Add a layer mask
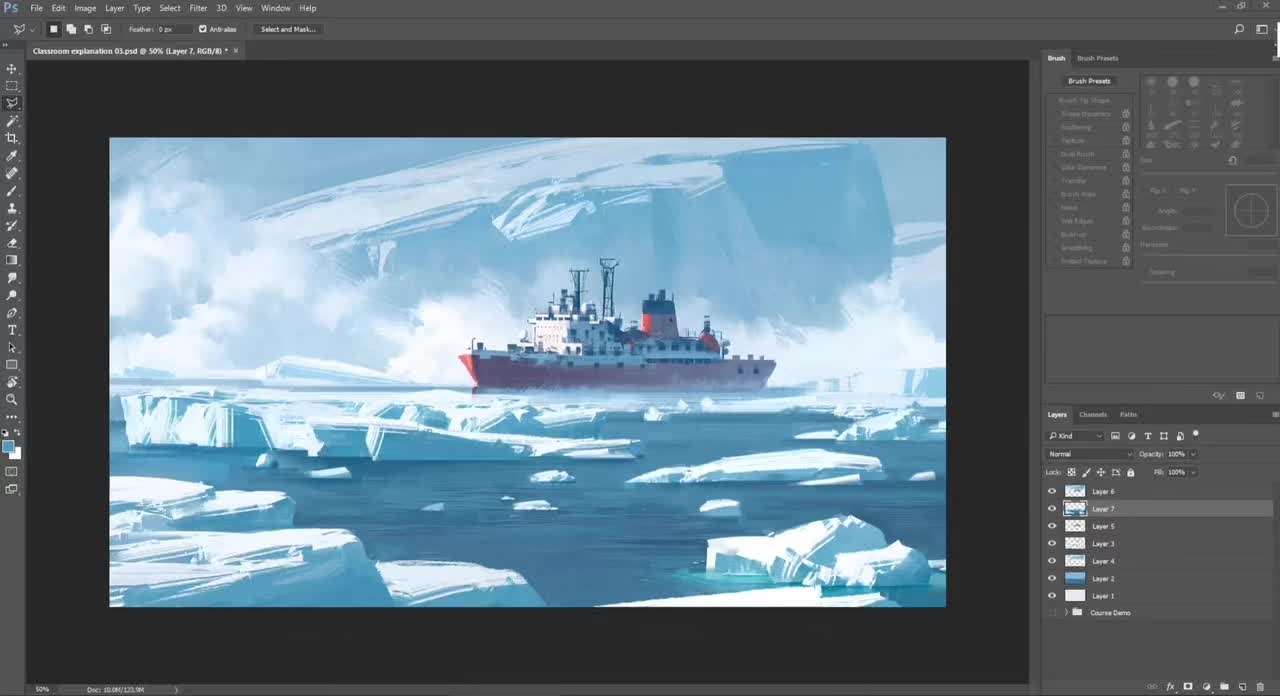This screenshot has width=1280, height=696. point(1188,687)
